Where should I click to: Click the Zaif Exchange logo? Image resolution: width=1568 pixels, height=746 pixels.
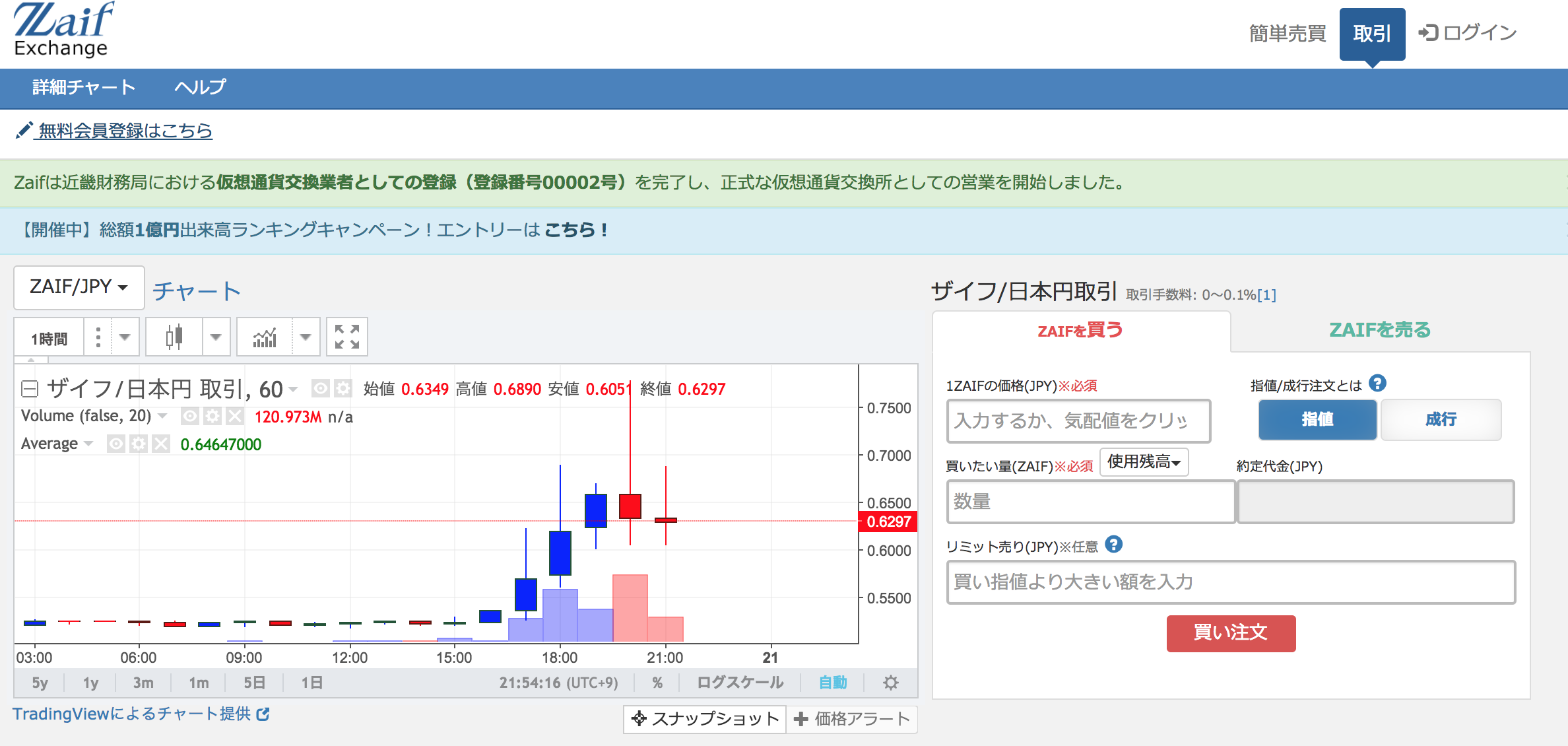(x=64, y=29)
